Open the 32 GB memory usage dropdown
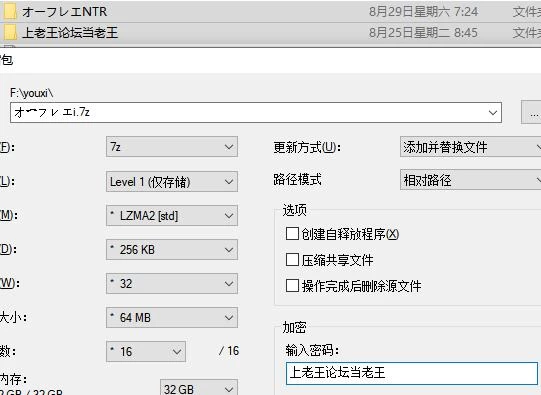541x395 pixels. coord(199,388)
